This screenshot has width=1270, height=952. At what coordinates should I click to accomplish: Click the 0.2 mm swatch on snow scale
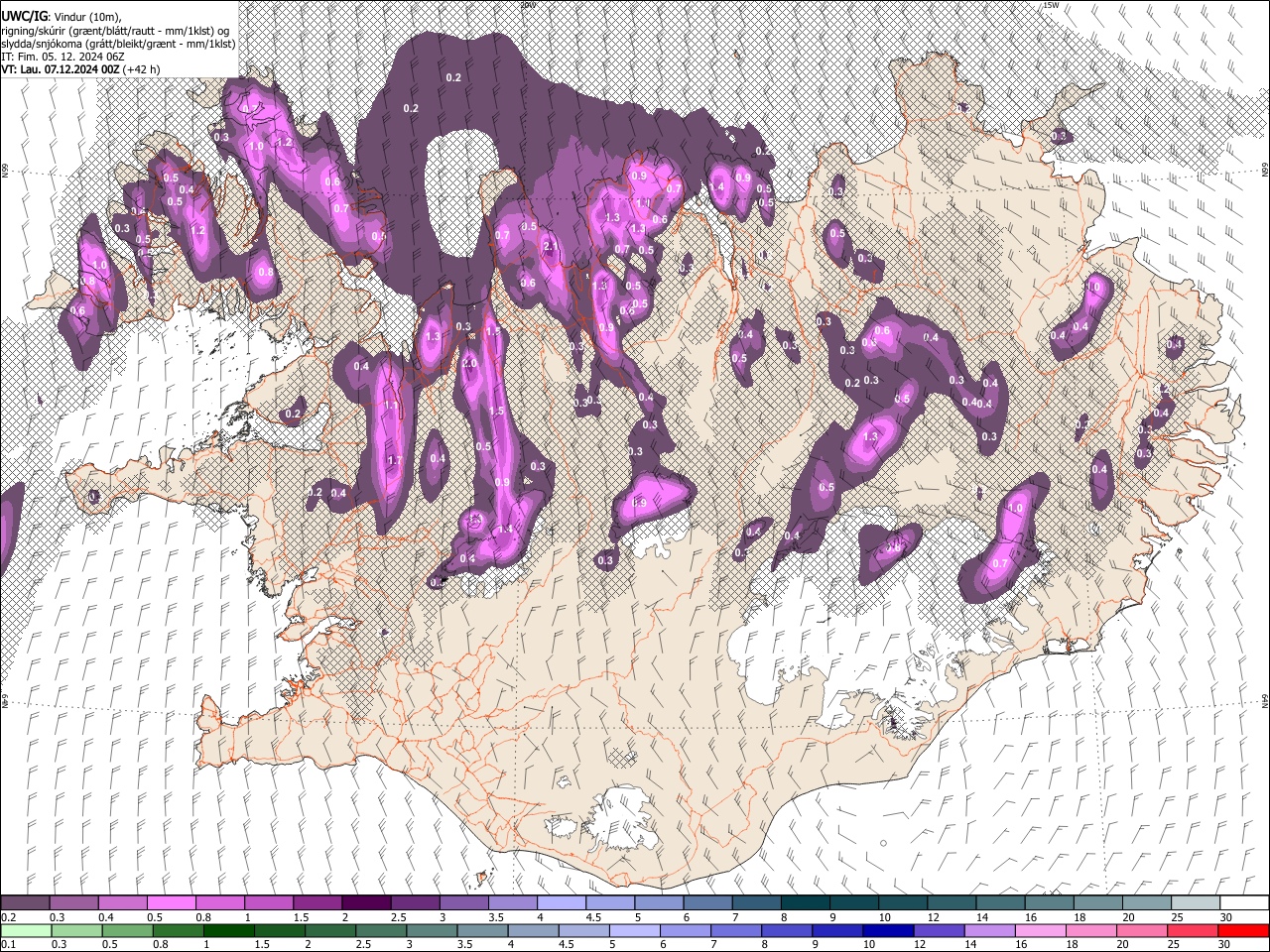tap(26, 903)
